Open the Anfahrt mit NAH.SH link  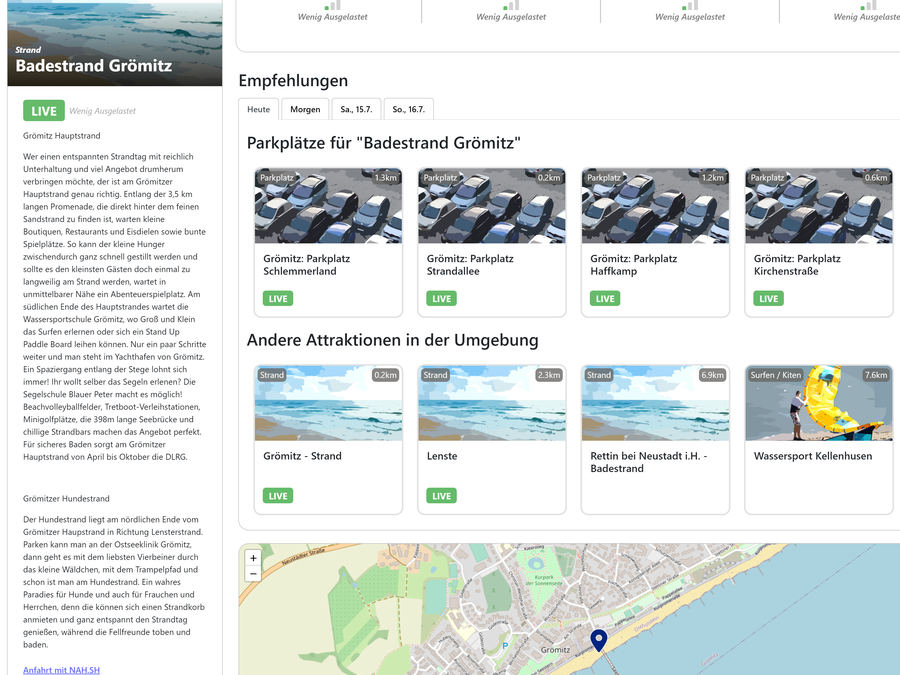pos(61,670)
